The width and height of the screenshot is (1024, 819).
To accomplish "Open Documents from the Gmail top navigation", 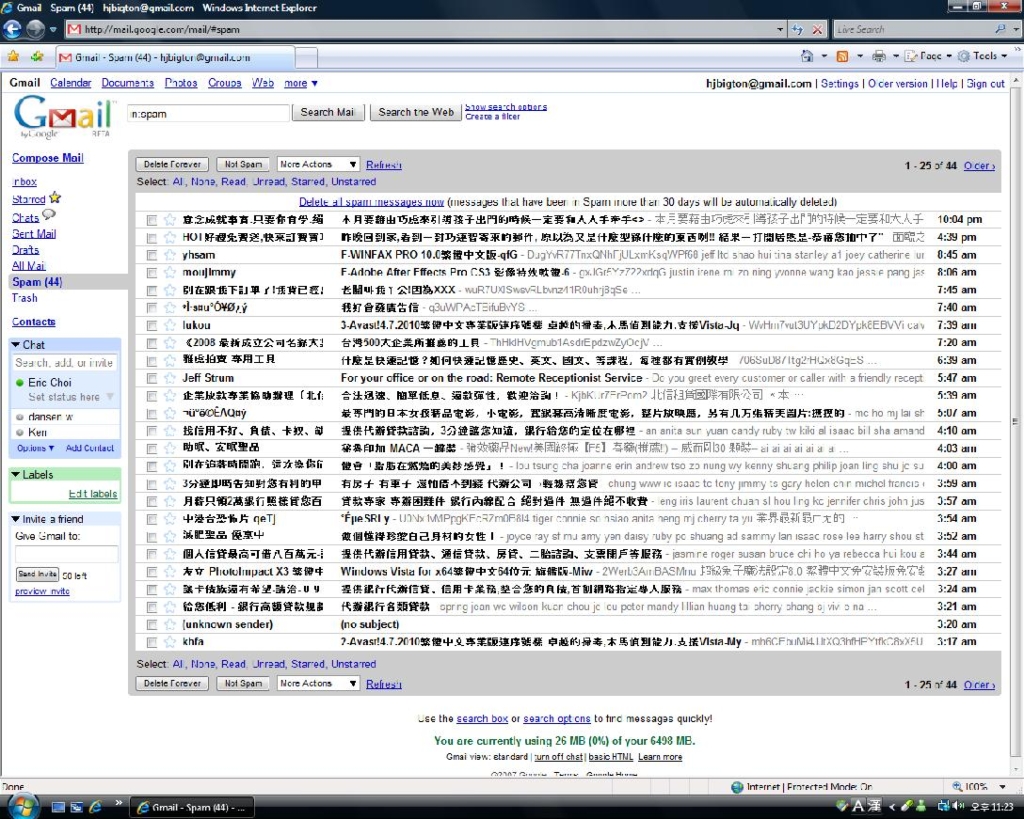I will 127,83.
